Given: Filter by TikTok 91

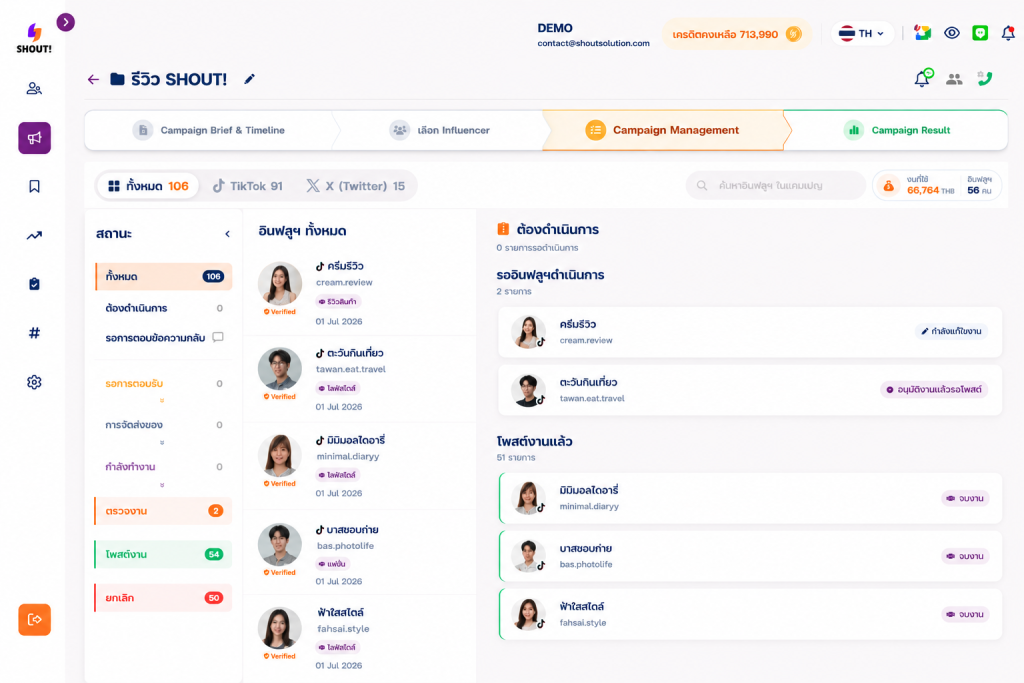Looking at the screenshot, I should [x=248, y=186].
